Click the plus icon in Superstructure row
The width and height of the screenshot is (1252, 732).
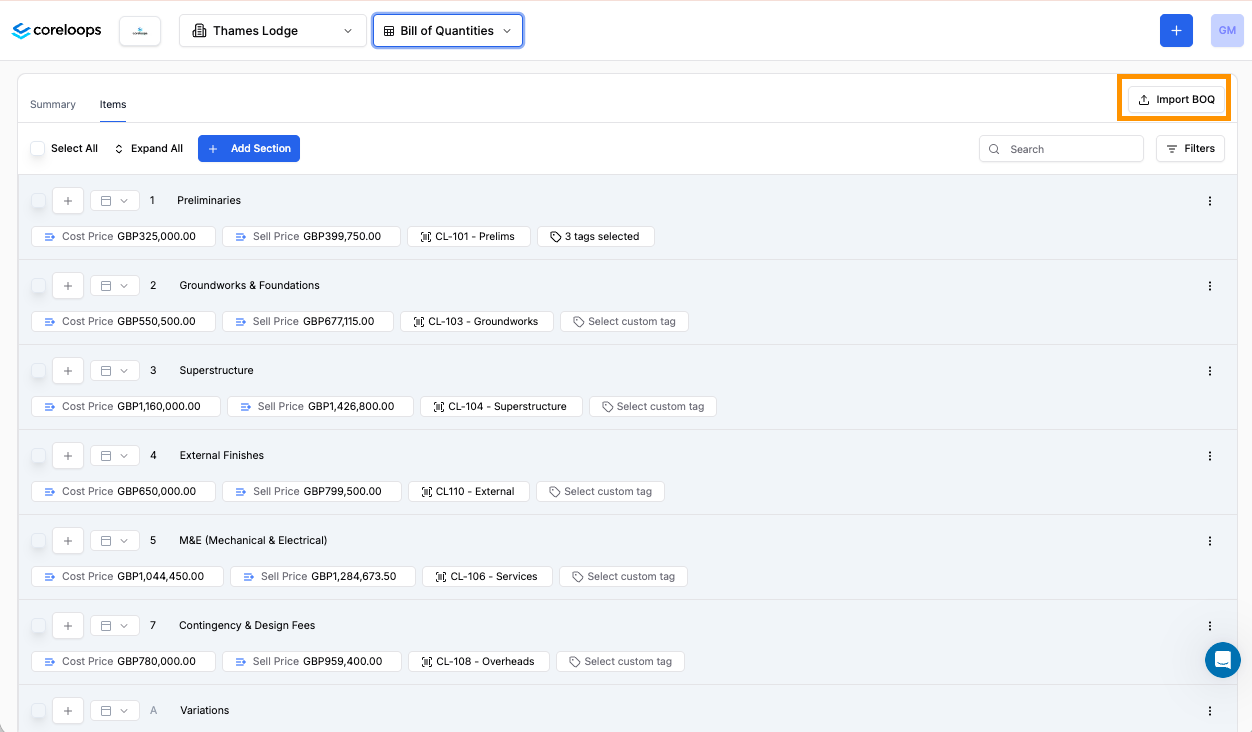pyautogui.click(x=67, y=371)
